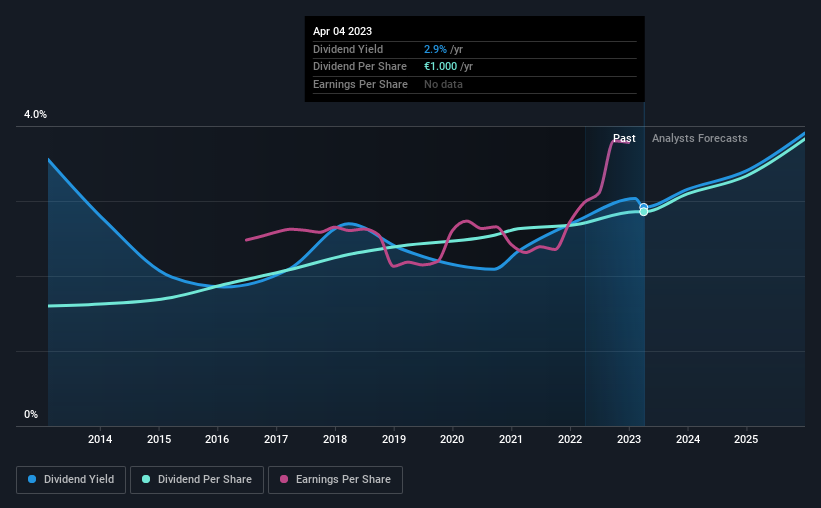821x508 pixels.
Task: Click the Past section label
Action: [624, 138]
